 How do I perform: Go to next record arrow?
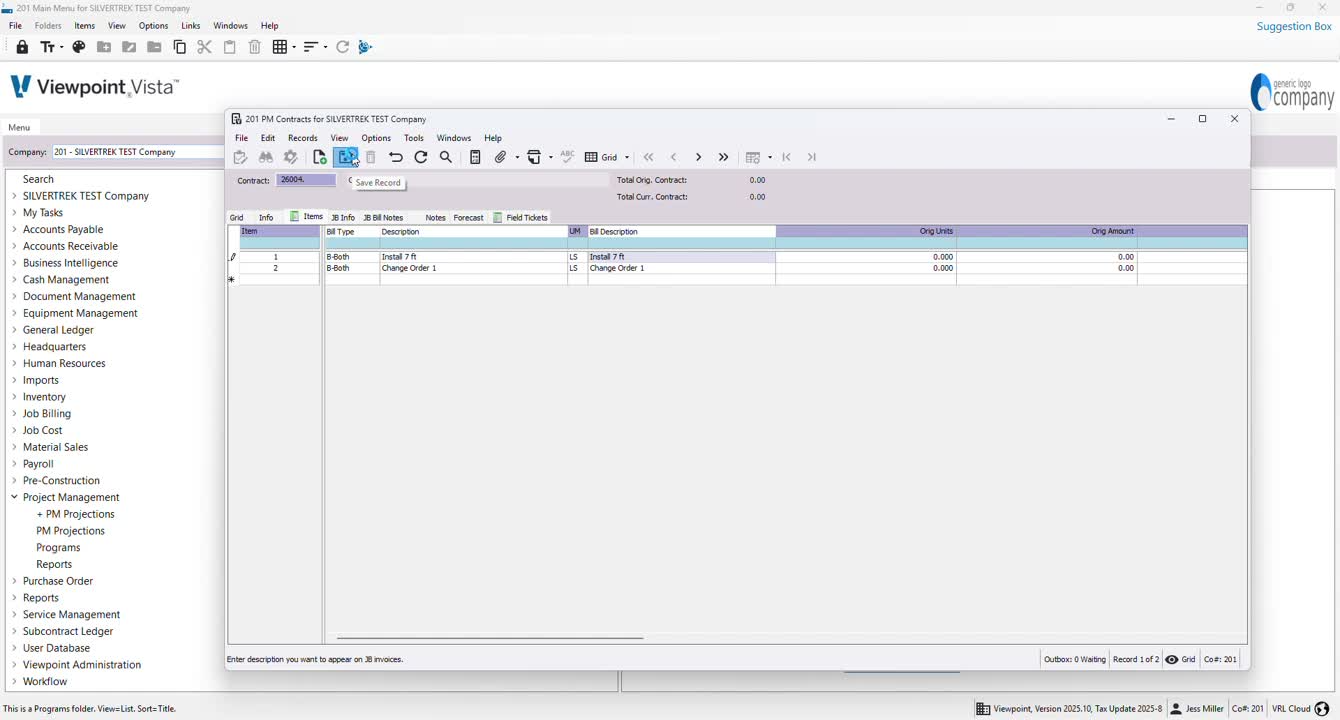pyautogui.click(x=698, y=157)
